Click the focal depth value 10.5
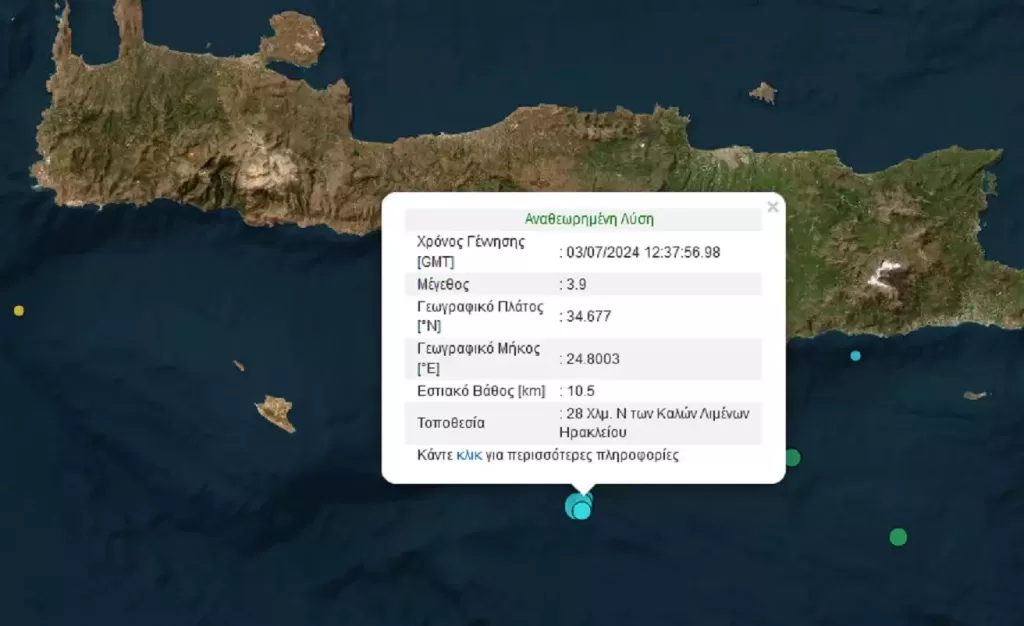Viewport: 1024px width, 626px height. (x=580, y=390)
